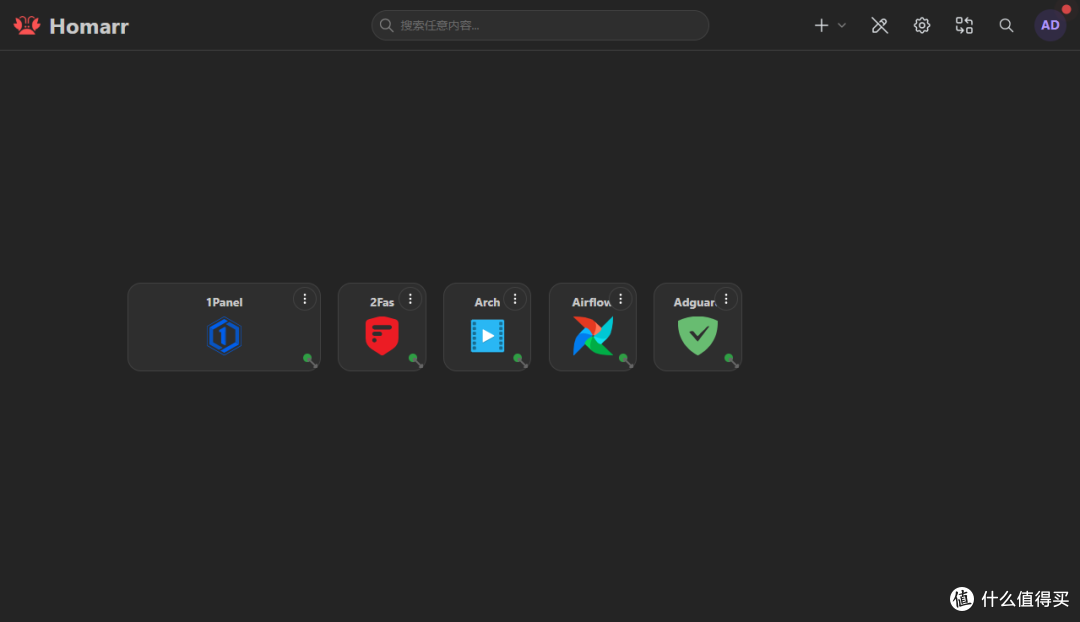Toggle board edit mode pencil icon
The width and height of the screenshot is (1080, 622).
click(x=880, y=25)
